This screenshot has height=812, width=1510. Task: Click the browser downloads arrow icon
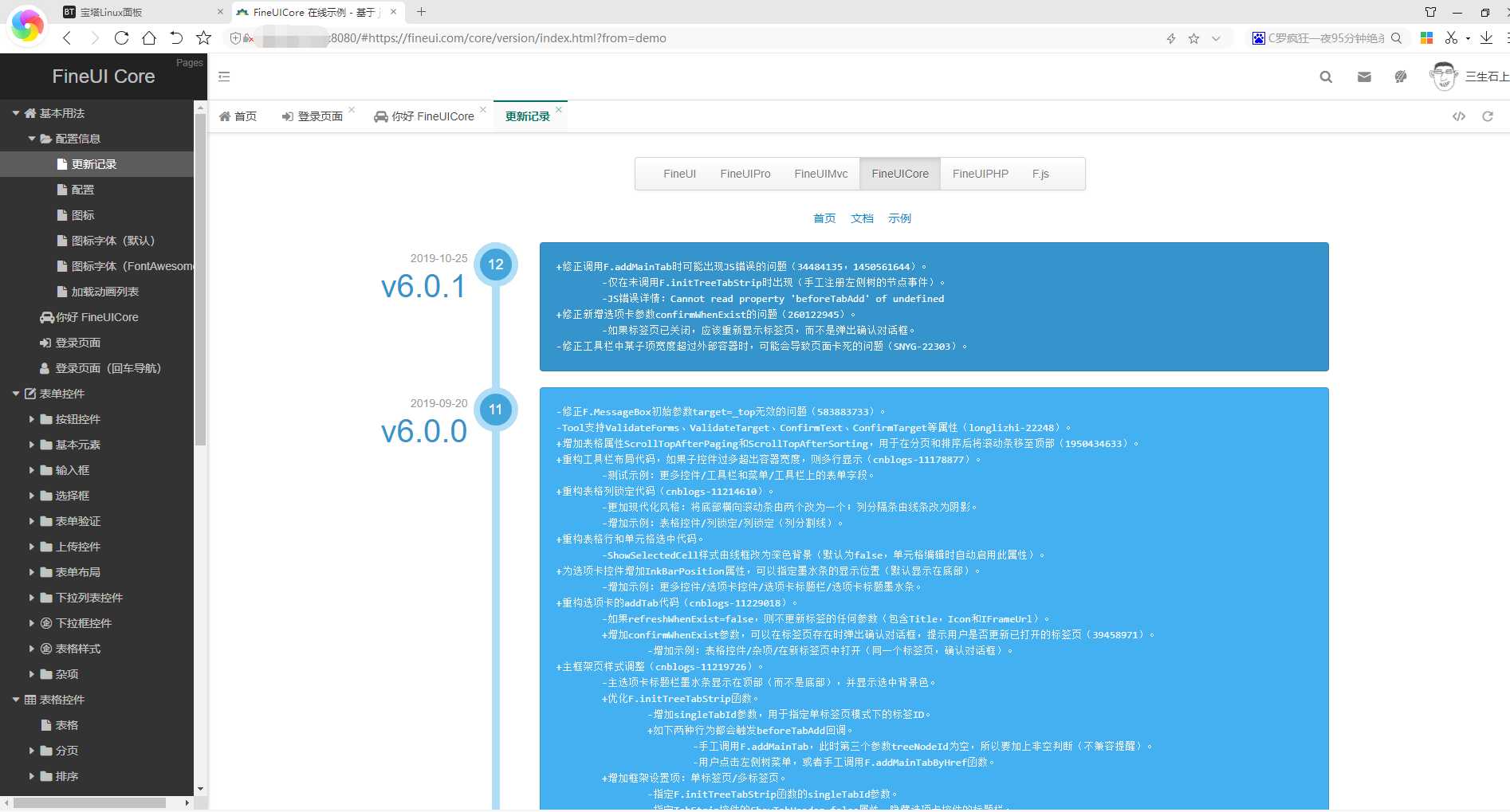click(1486, 37)
